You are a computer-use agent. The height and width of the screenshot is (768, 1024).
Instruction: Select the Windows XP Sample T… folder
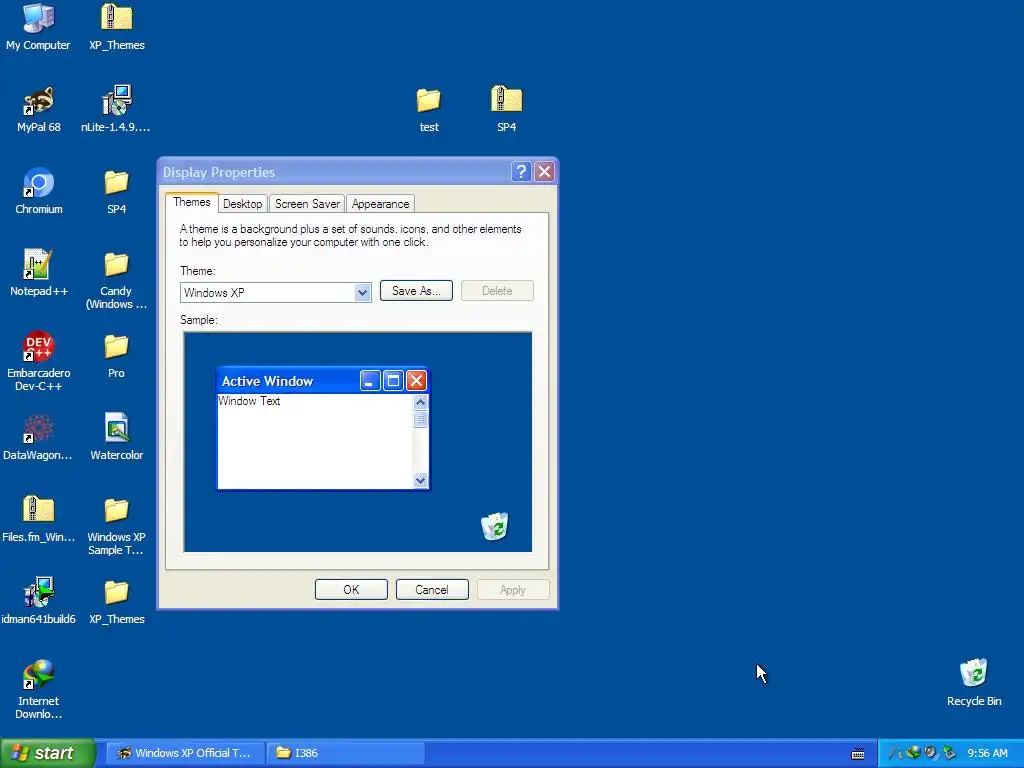click(116, 524)
